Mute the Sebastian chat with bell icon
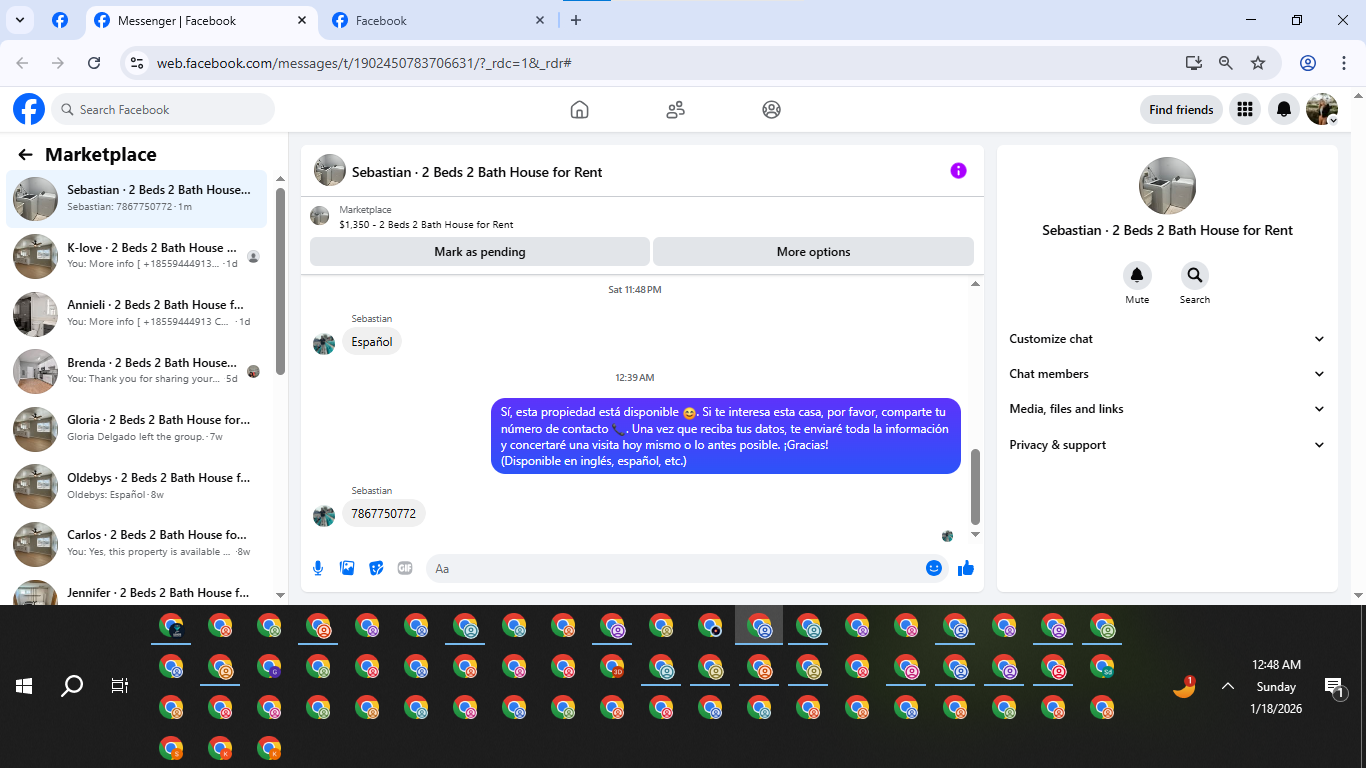The height and width of the screenshot is (768, 1366). click(x=1137, y=275)
